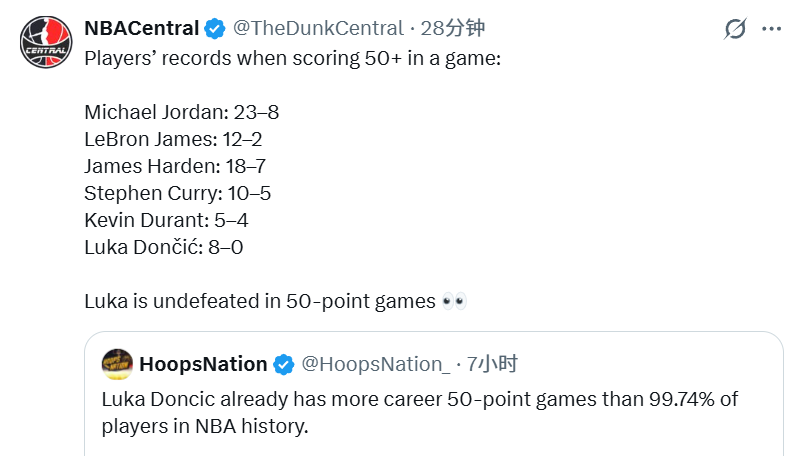
Task: Click the "LeBron James: 12–2" line
Action: click(x=173, y=139)
